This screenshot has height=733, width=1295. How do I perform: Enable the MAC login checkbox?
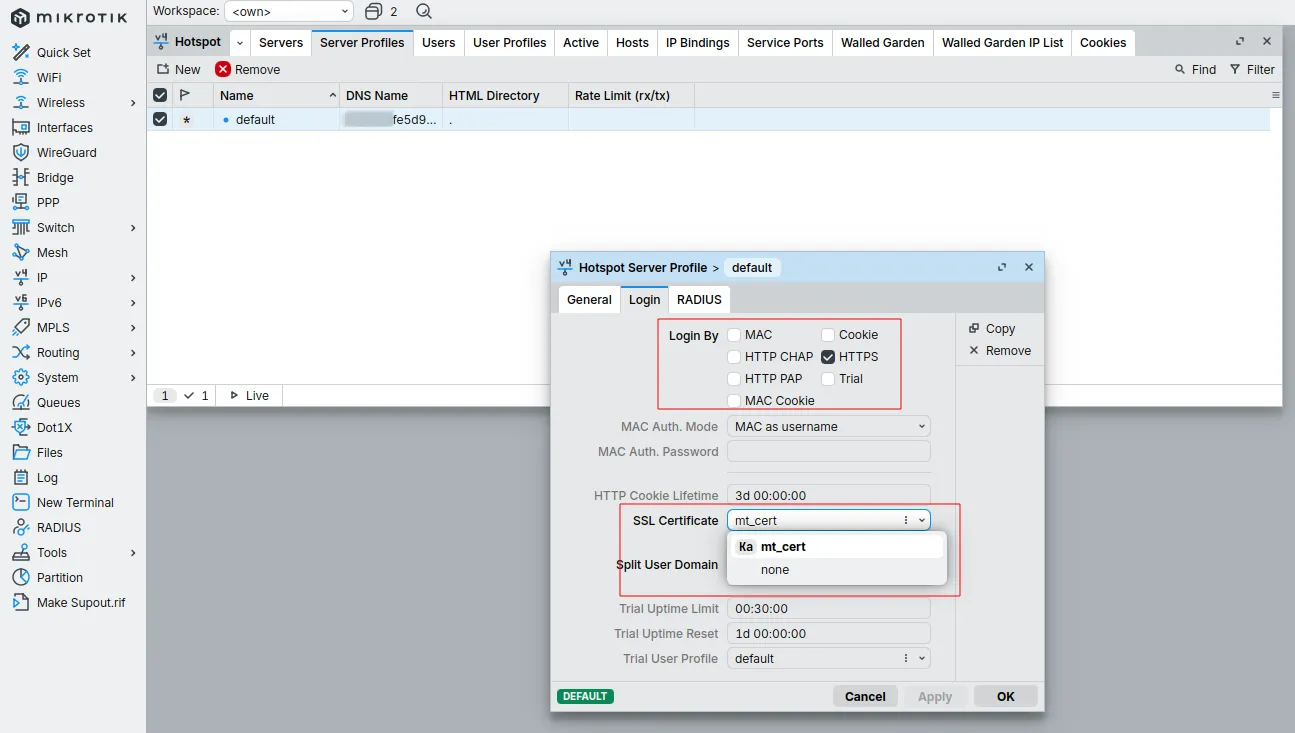(x=734, y=335)
